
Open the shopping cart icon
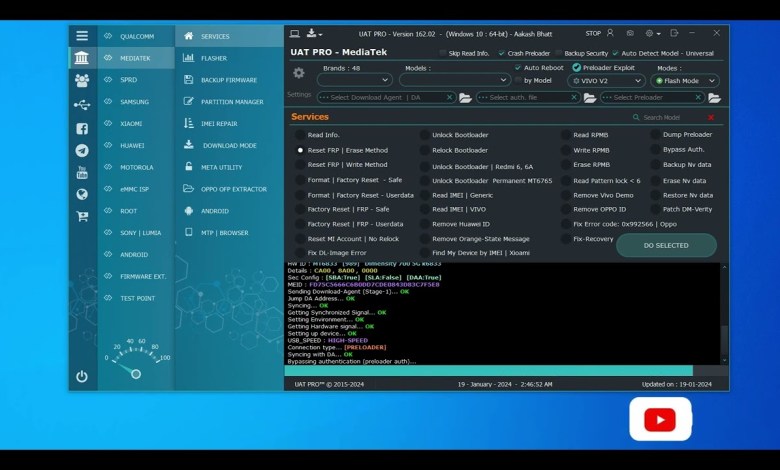82,215
